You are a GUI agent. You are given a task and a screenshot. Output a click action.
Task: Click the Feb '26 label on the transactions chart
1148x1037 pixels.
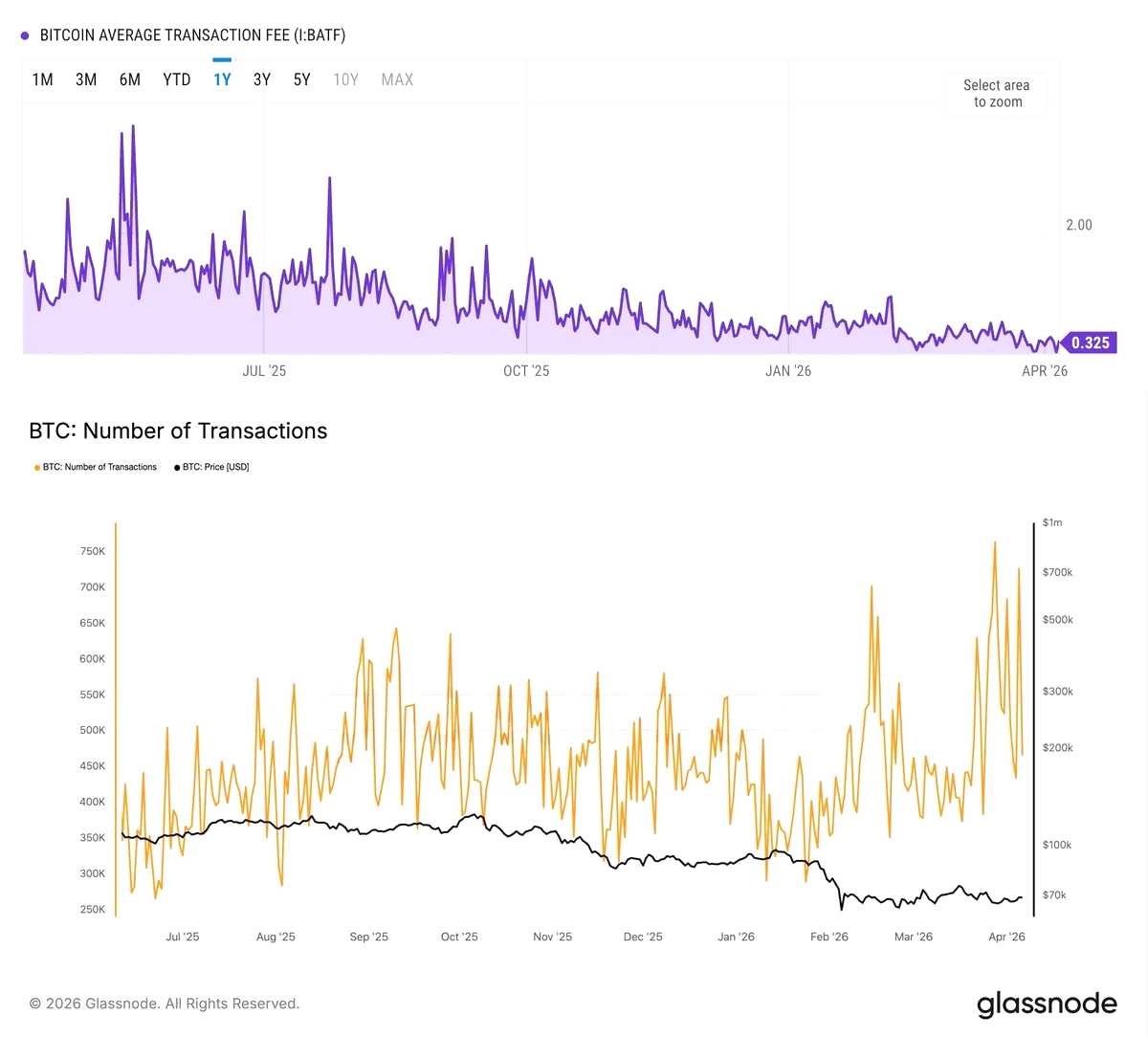coord(829,937)
